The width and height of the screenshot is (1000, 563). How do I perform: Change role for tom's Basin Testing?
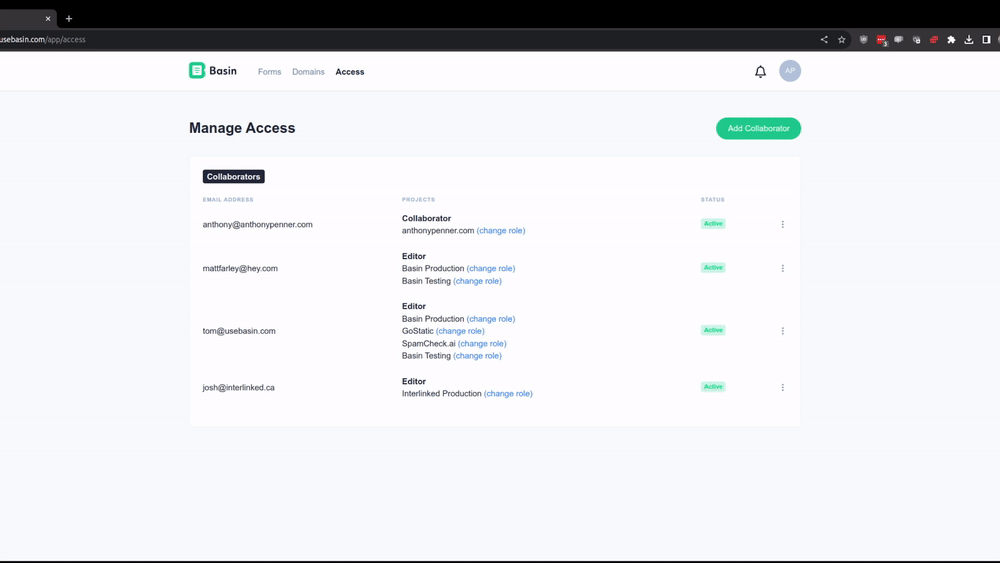(x=477, y=356)
